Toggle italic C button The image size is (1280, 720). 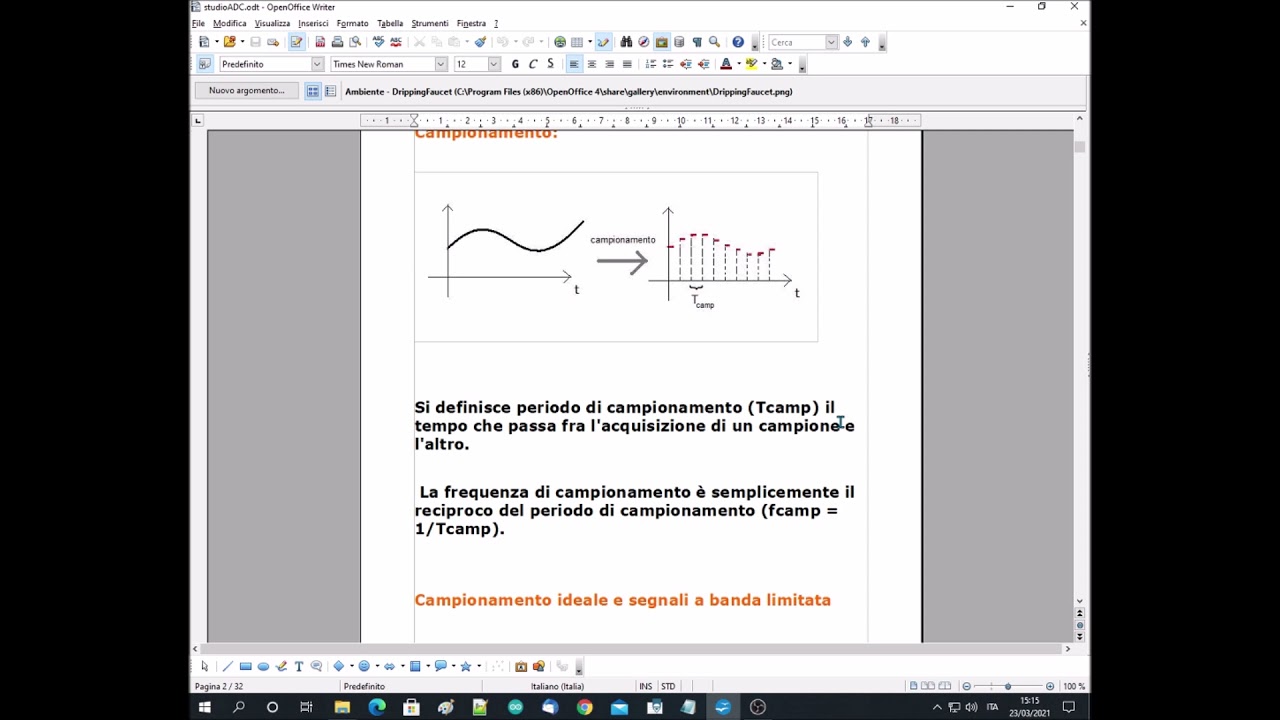click(533, 64)
